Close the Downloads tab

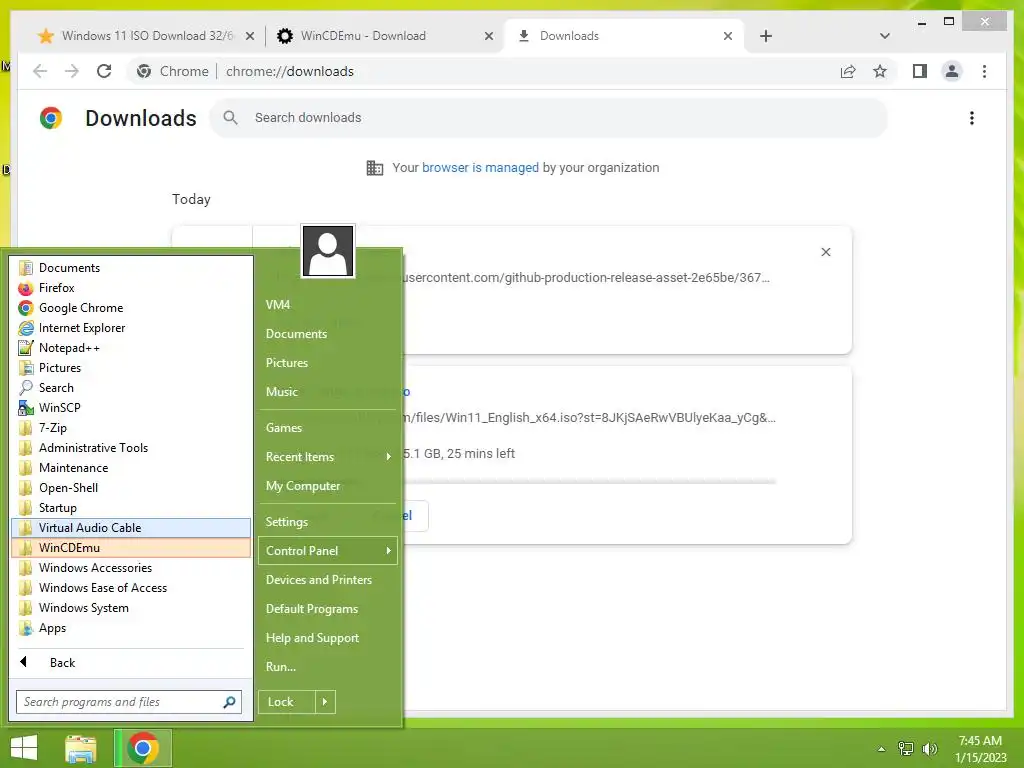click(728, 36)
